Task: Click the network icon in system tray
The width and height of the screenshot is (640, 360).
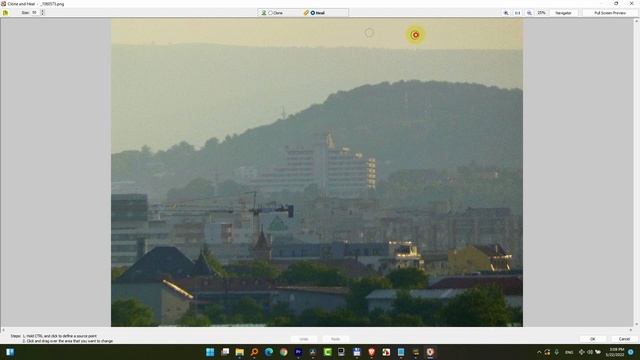Action: coord(581,352)
